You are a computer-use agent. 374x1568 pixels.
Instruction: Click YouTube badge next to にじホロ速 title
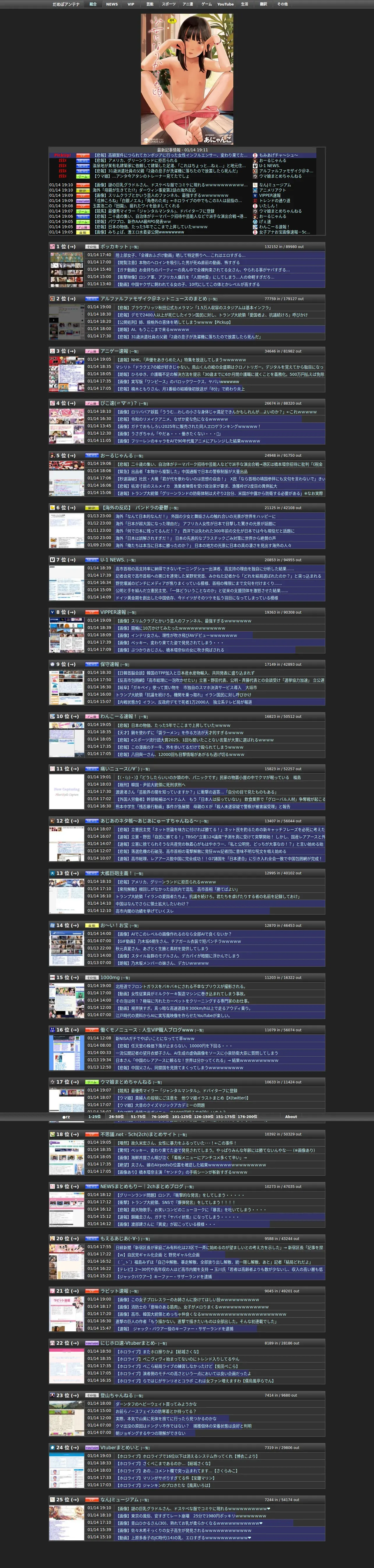pos(91,1343)
